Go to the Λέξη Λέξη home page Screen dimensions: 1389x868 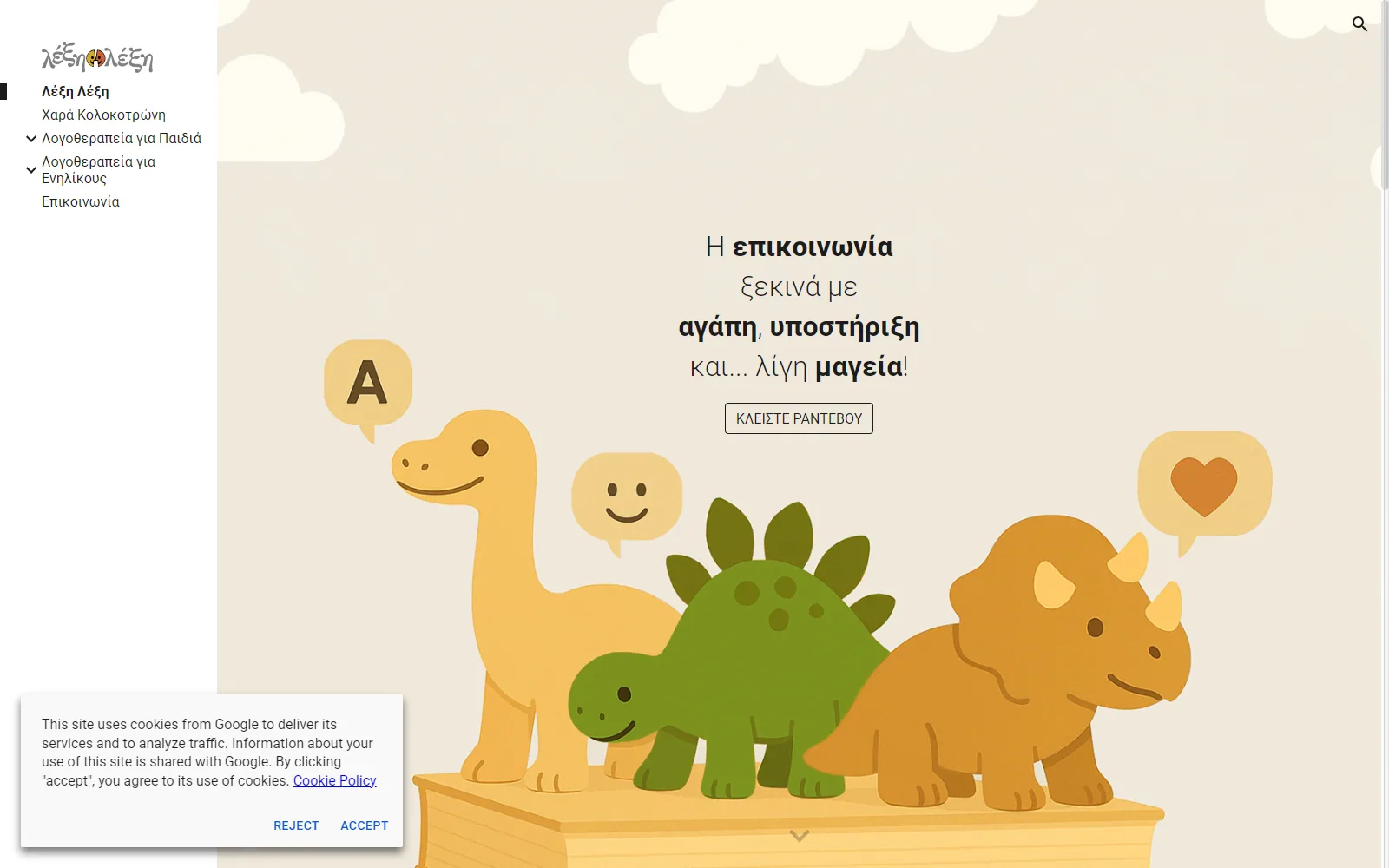click(x=76, y=91)
